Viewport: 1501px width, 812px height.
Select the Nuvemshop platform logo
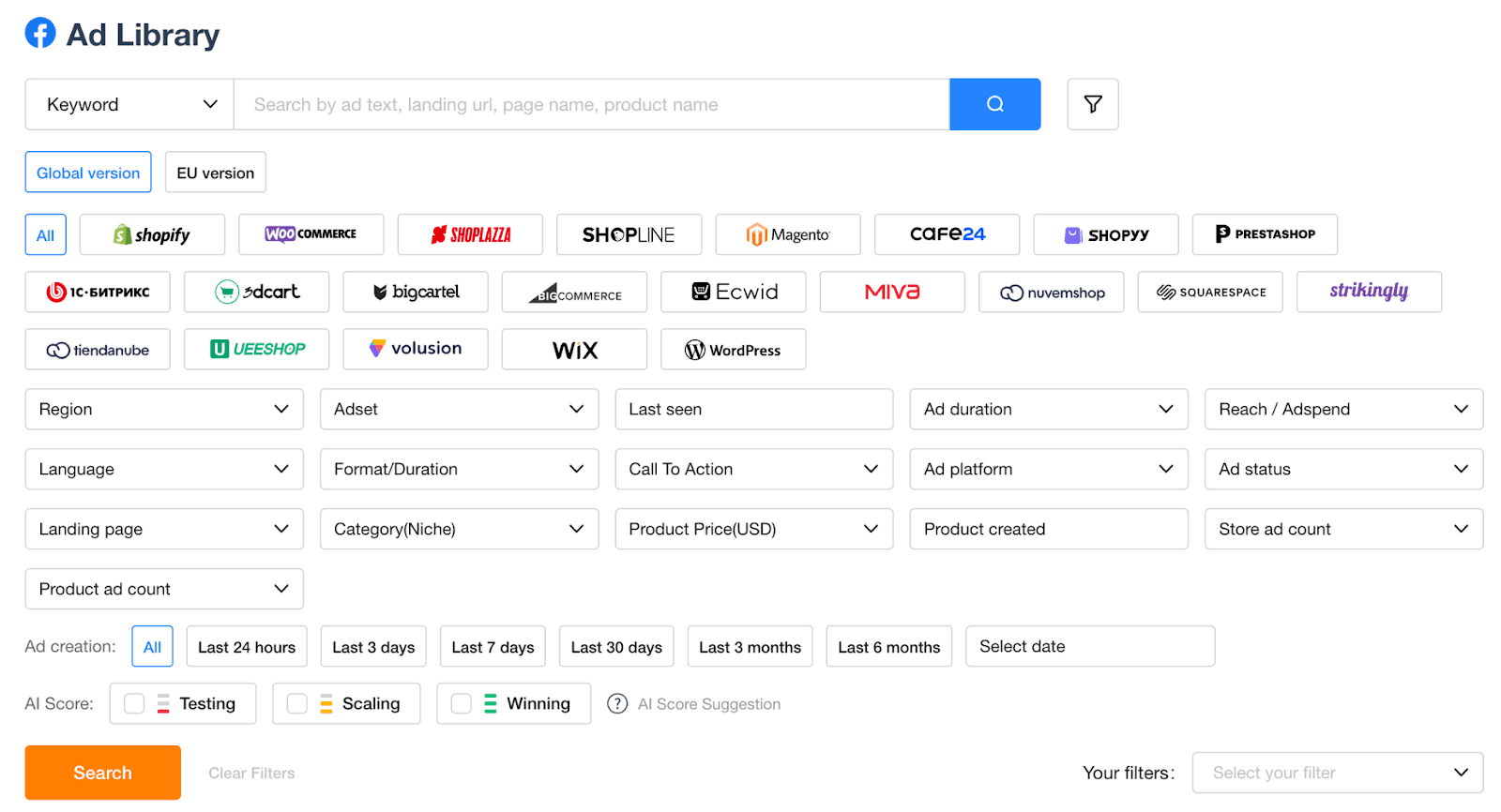(x=1052, y=292)
